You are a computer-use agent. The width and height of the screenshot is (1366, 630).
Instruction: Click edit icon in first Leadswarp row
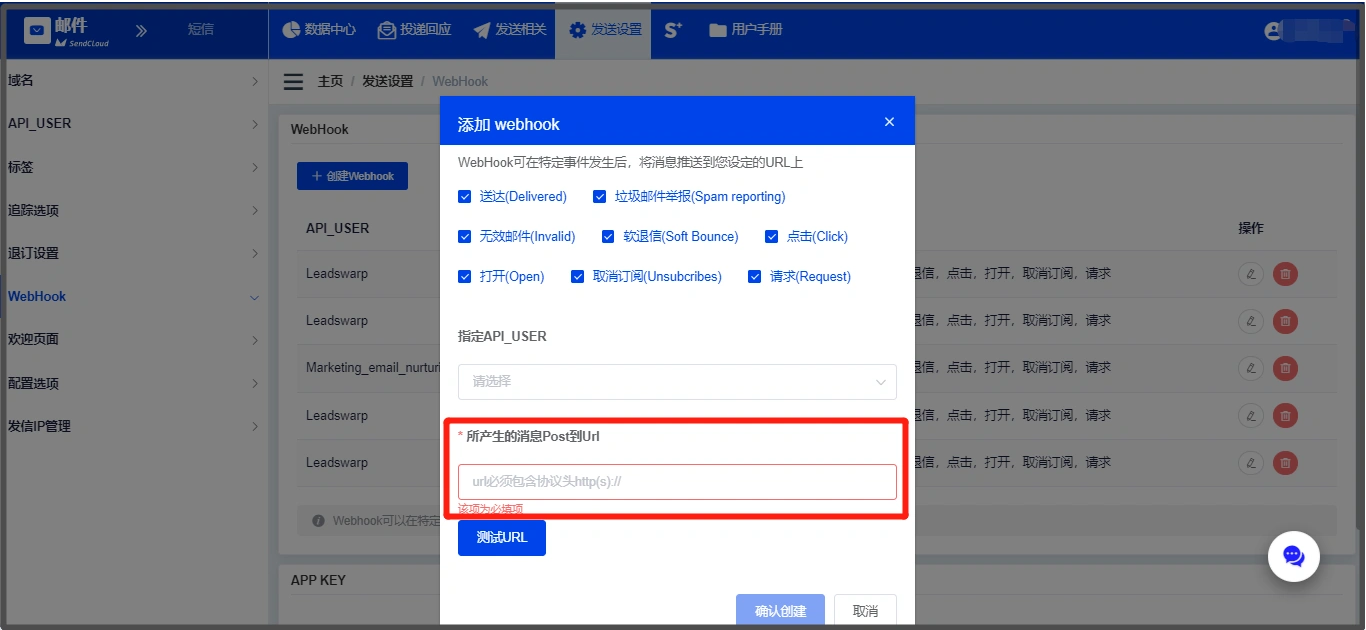1250,273
